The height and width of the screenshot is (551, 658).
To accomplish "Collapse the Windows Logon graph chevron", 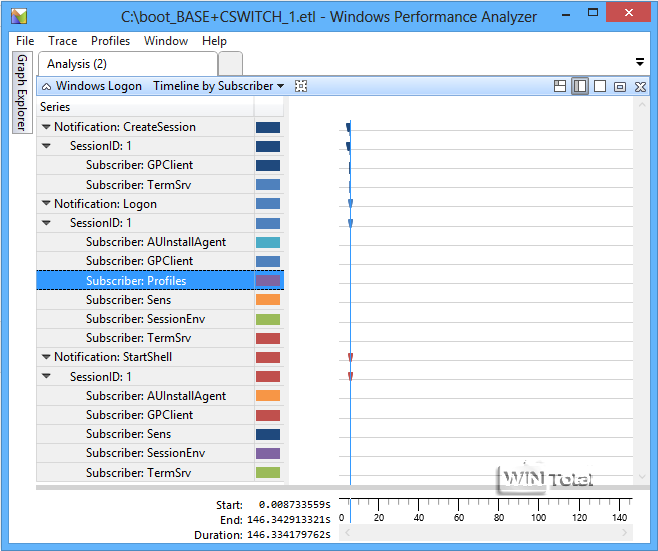I will (x=47, y=86).
